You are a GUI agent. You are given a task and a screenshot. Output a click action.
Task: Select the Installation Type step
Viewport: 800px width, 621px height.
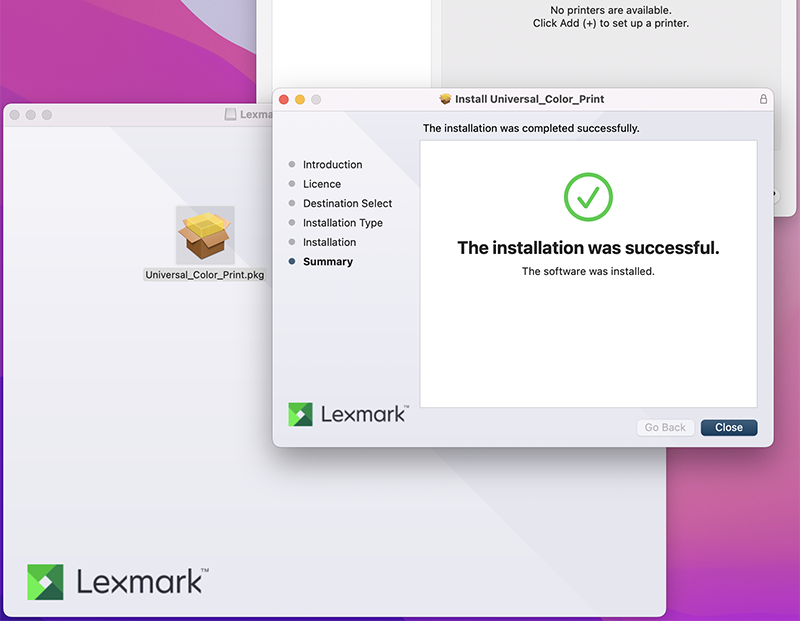click(x=343, y=222)
